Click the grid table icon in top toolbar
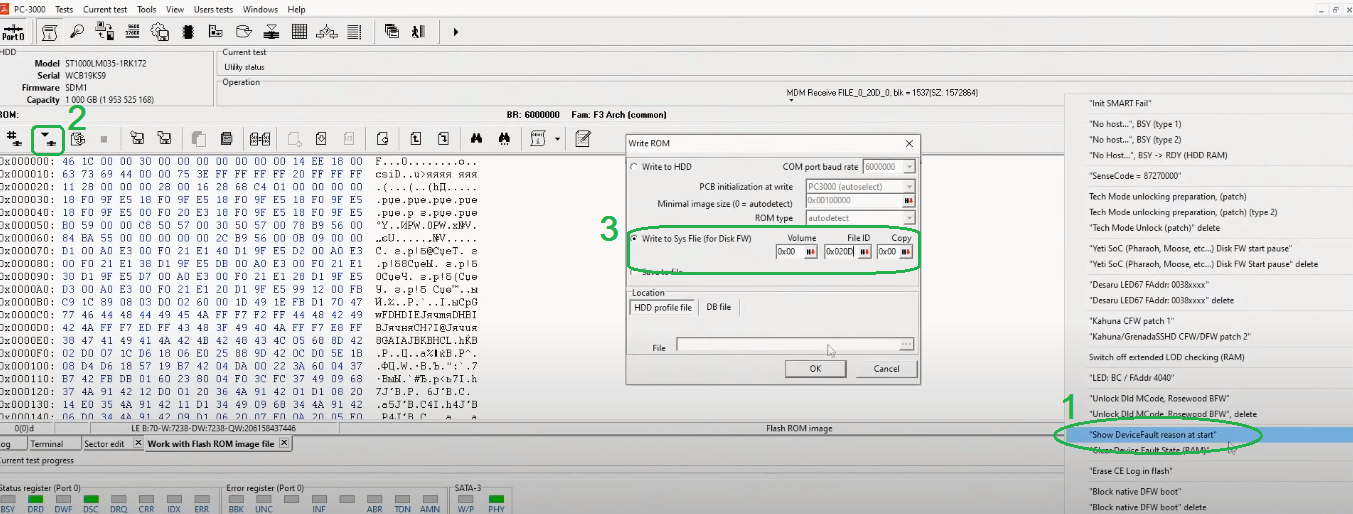The image size is (1353, 514). [299, 32]
